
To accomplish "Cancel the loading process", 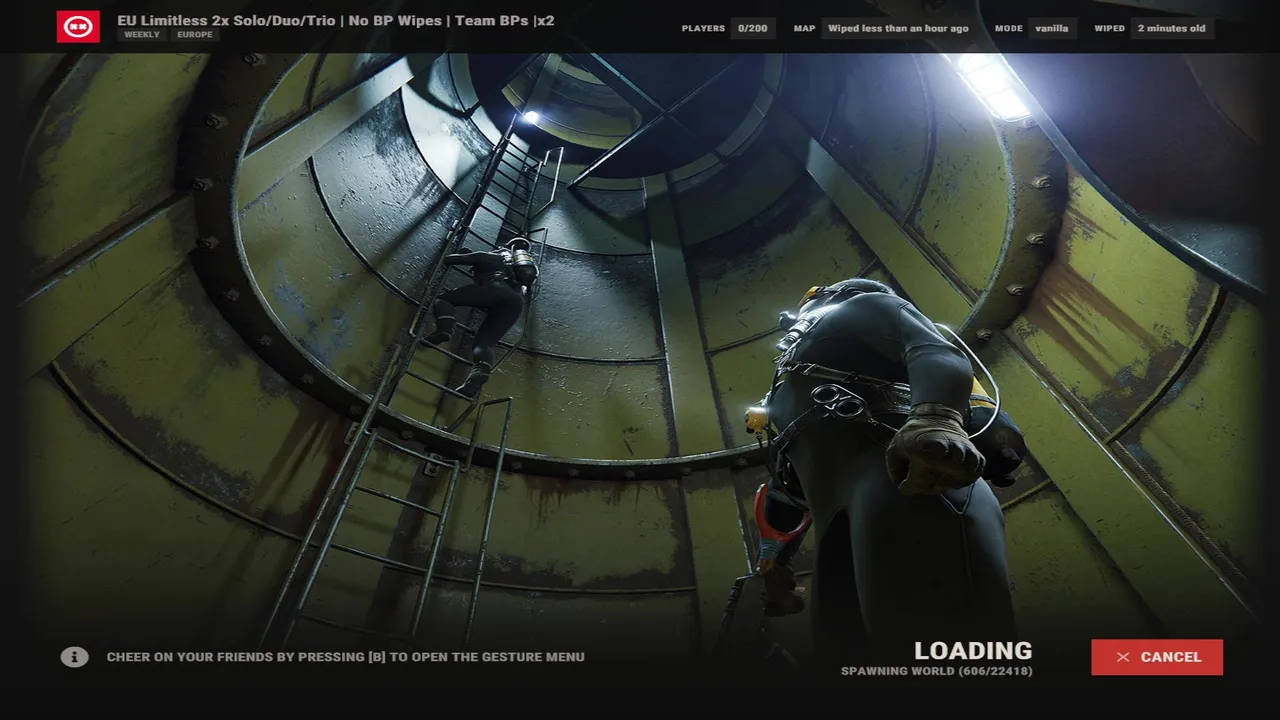I will [x=1157, y=657].
